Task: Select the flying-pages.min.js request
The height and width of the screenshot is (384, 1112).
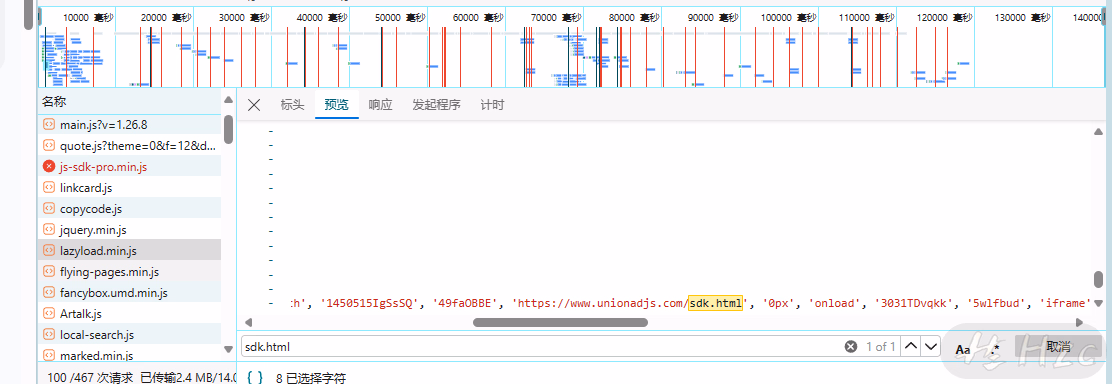Action: coord(130,271)
